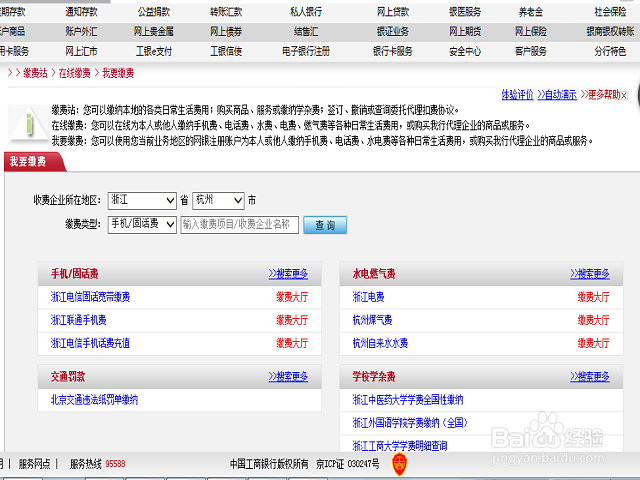Screen dimensions: 640x480
Task: Open 杭州煤气费 link
Action: (372, 320)
